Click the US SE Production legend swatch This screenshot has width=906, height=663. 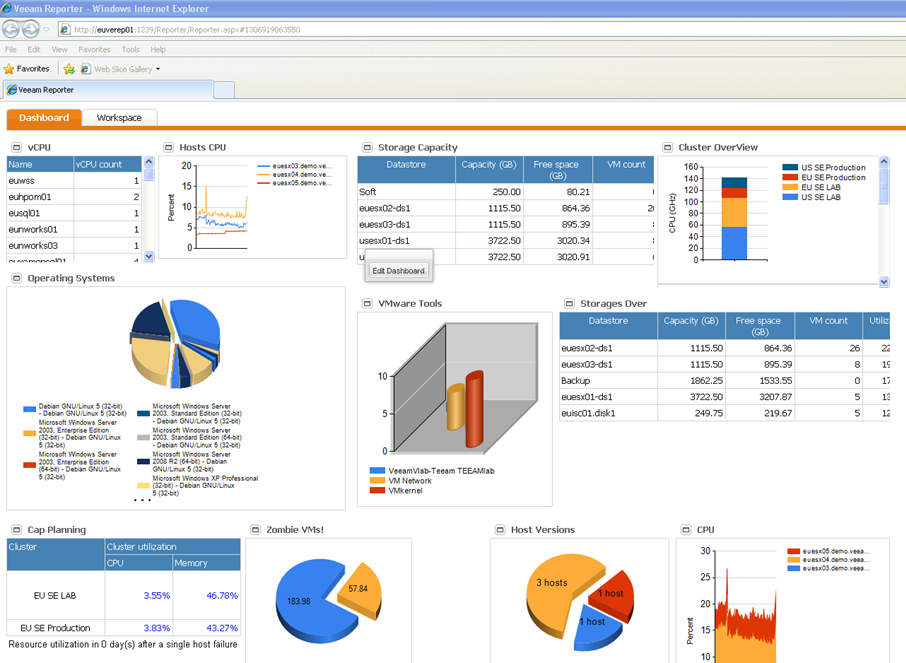[790, 168]
